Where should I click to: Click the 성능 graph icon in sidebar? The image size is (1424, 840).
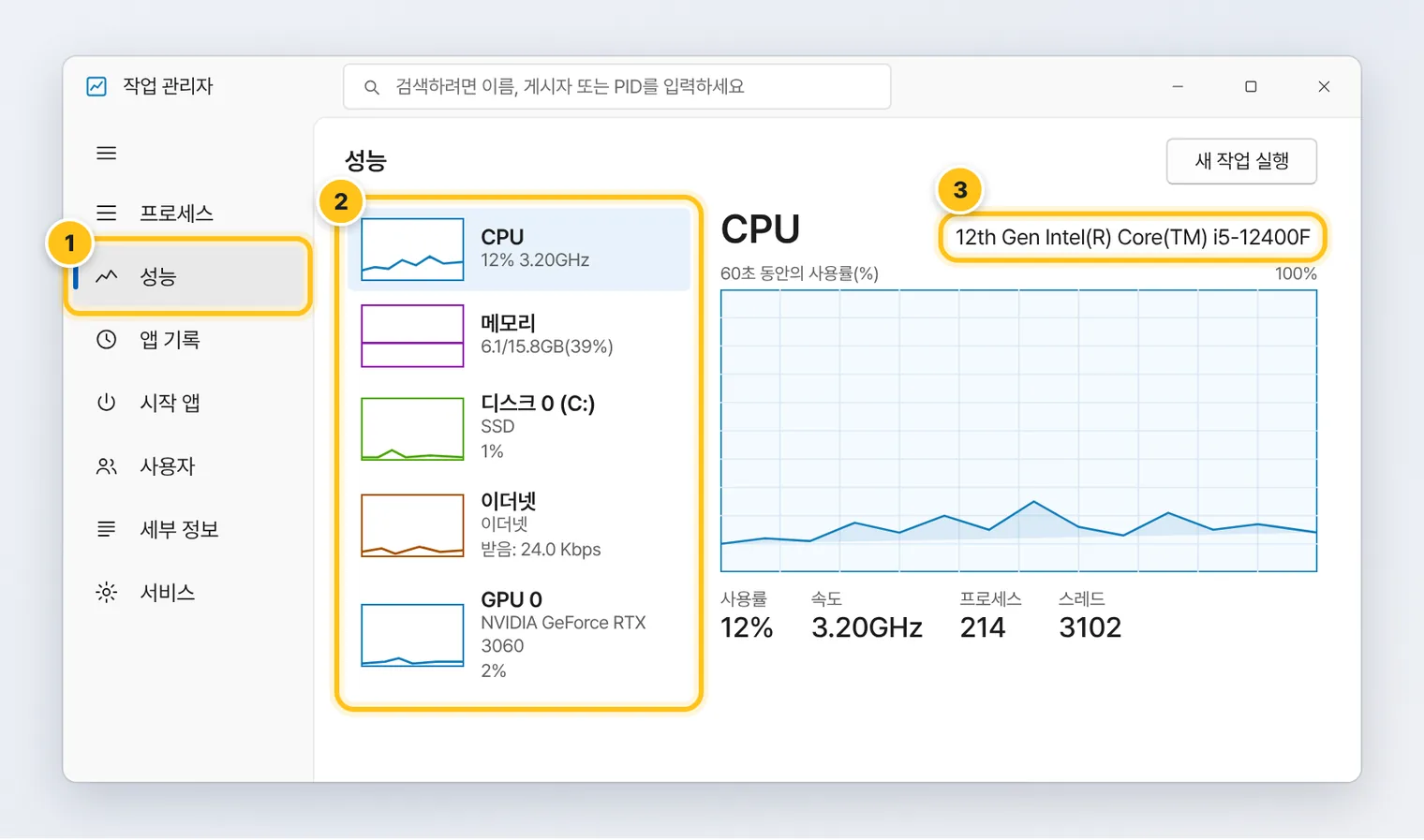coord(107,276)
